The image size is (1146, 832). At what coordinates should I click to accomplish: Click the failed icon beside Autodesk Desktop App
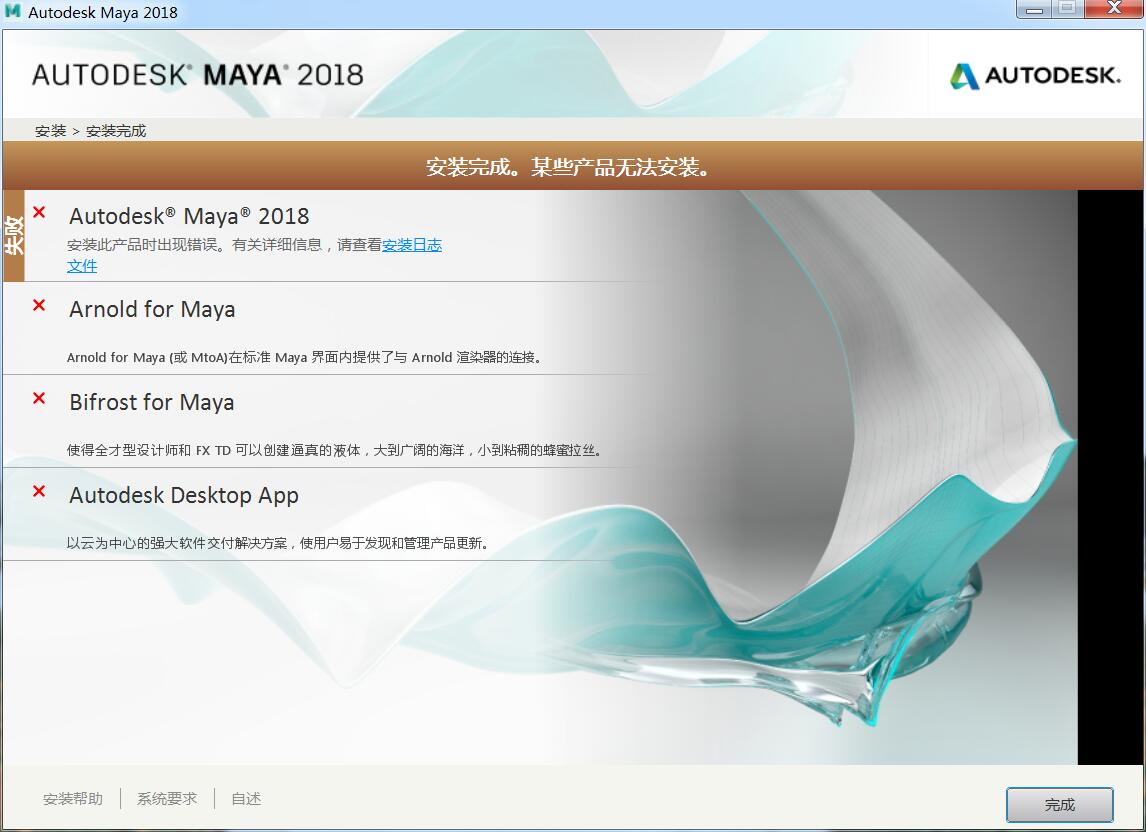(x=39, y=491)
